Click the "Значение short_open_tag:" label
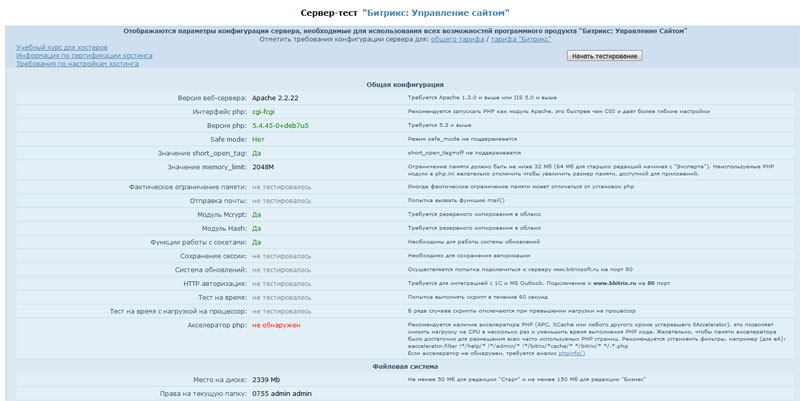Image resolution: width=800 pixels, height=401 pixels. (x=203, y=153)
